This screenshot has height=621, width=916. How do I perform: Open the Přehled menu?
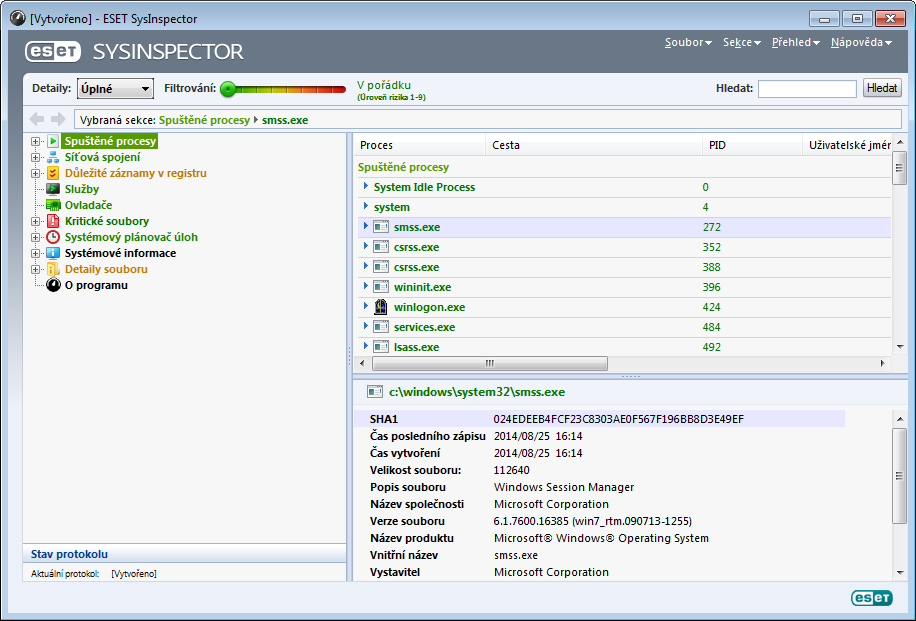(795, 42)
